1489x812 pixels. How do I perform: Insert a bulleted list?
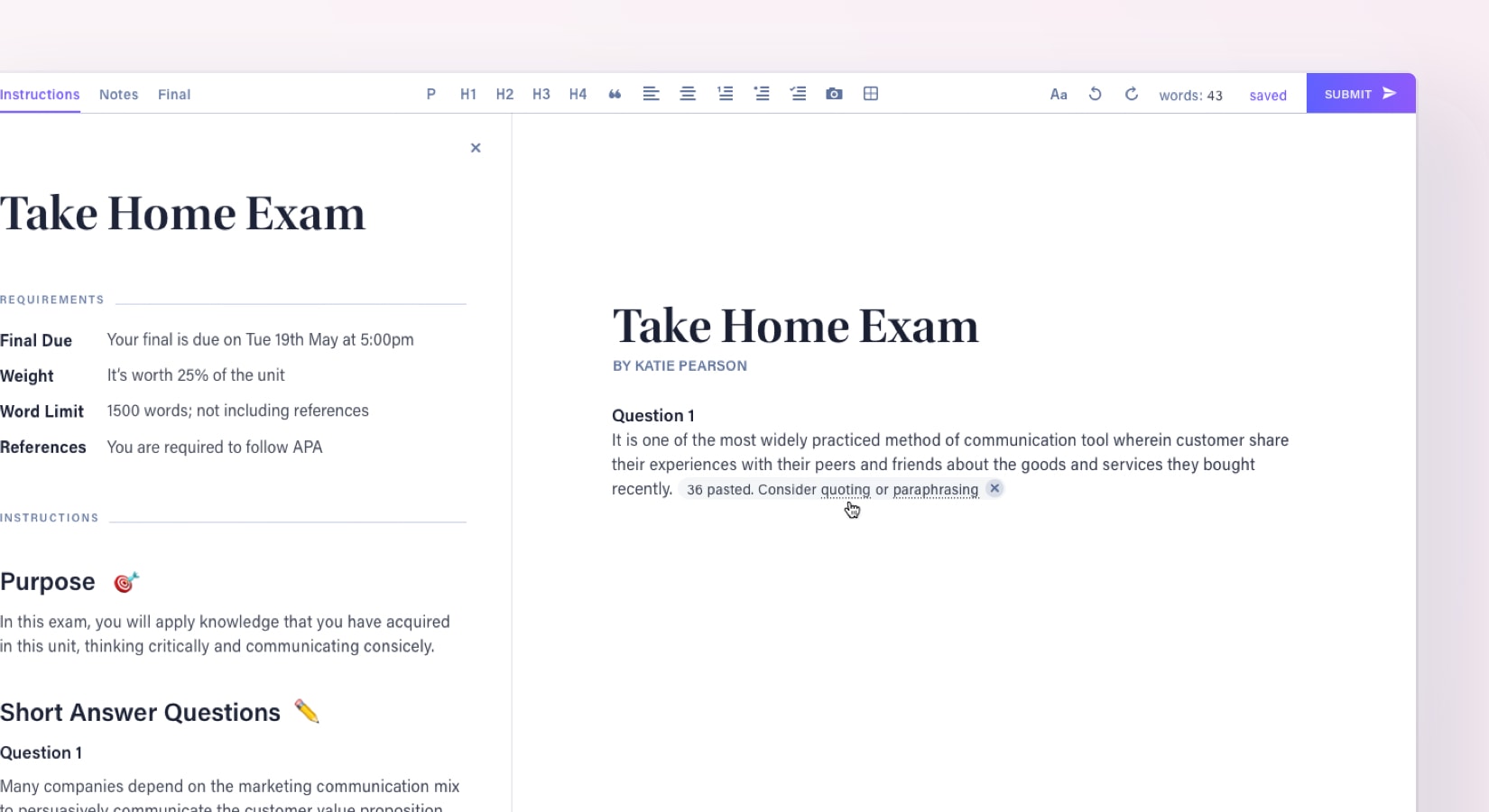(x=762, y=94)
